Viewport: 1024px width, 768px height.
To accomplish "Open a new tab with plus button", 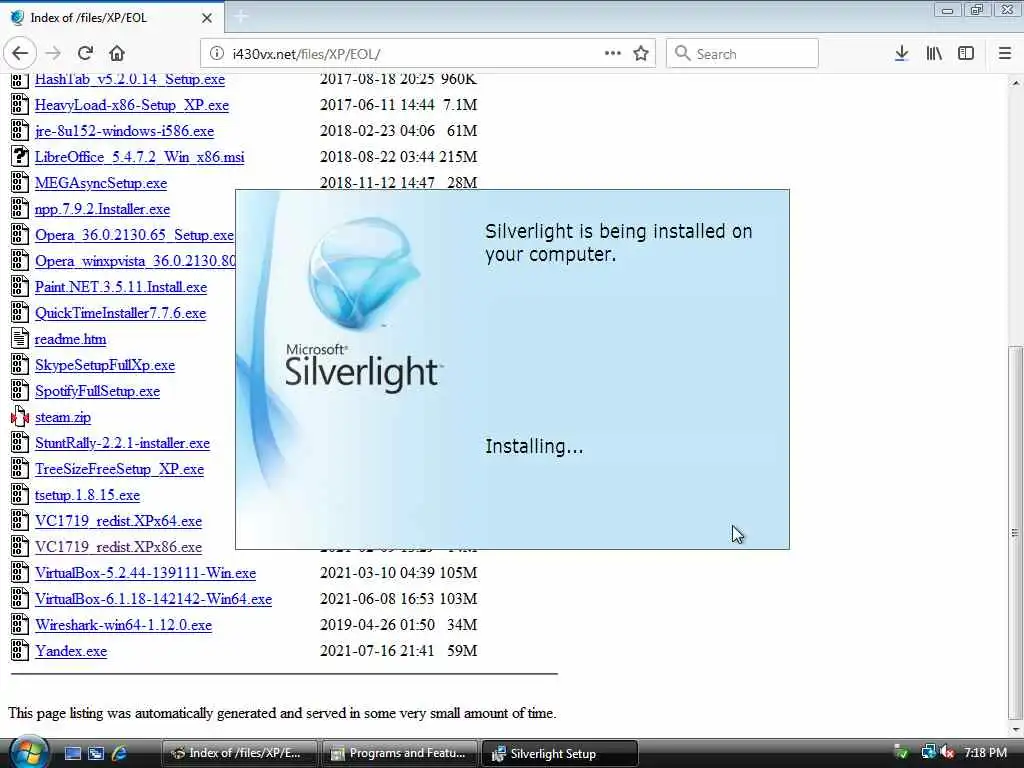I will click(240, 16).
